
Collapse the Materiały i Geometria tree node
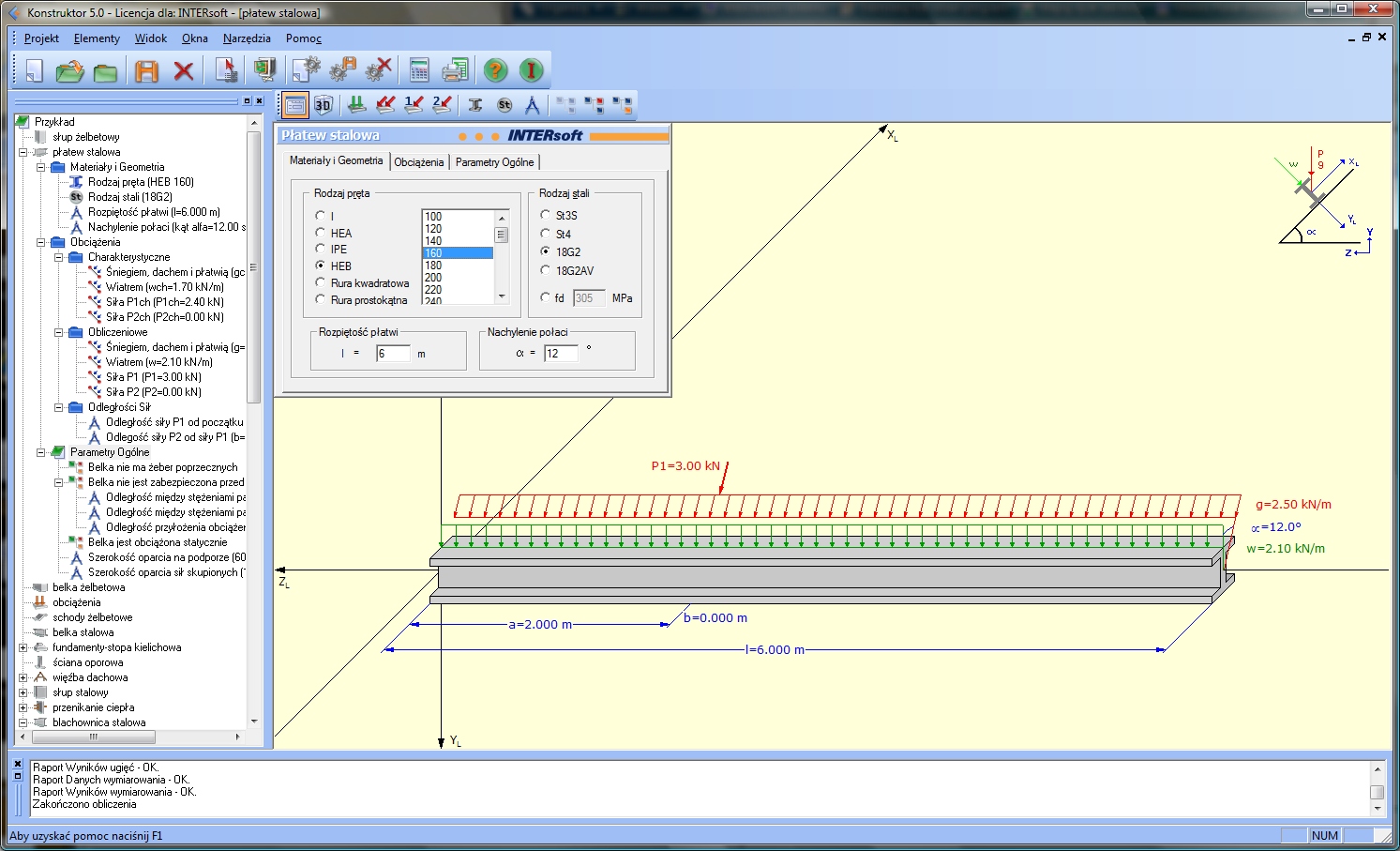(41, 167)
